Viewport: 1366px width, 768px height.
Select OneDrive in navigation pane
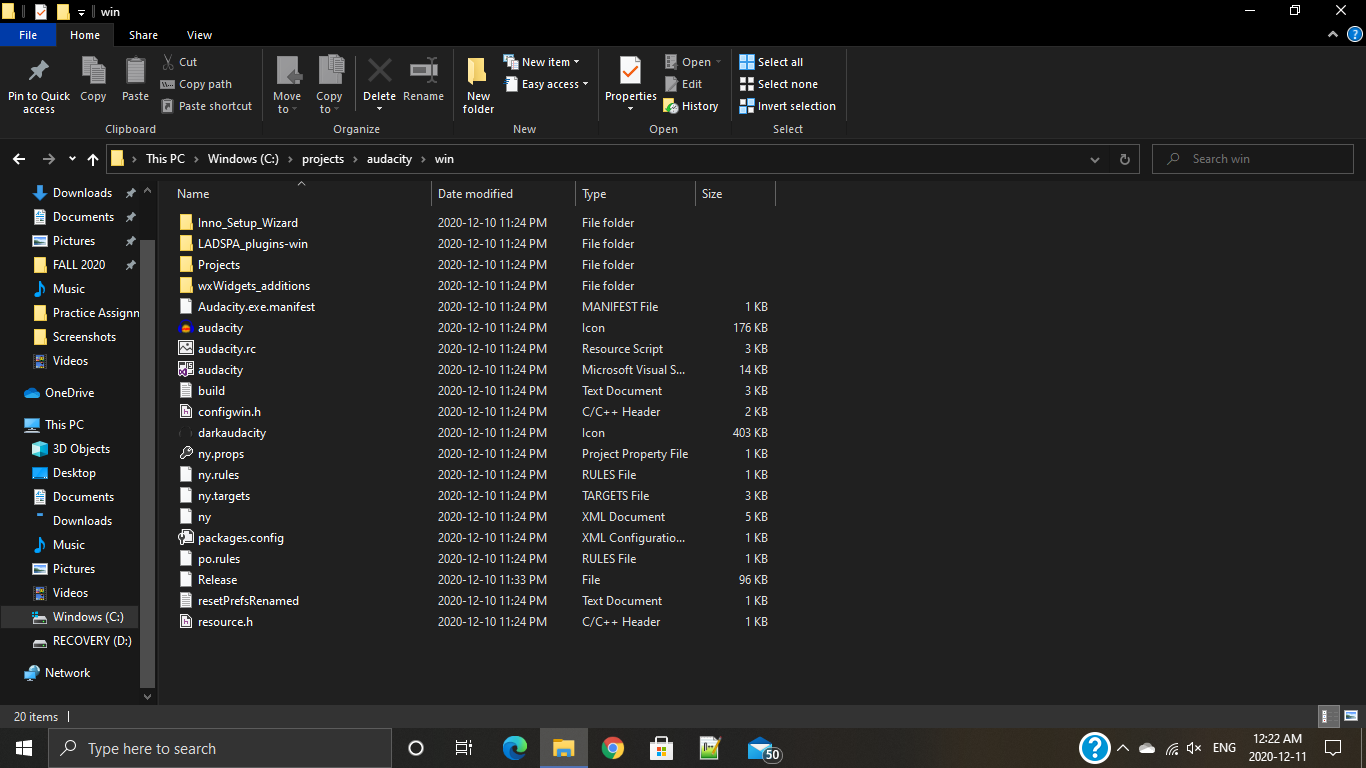69,393
